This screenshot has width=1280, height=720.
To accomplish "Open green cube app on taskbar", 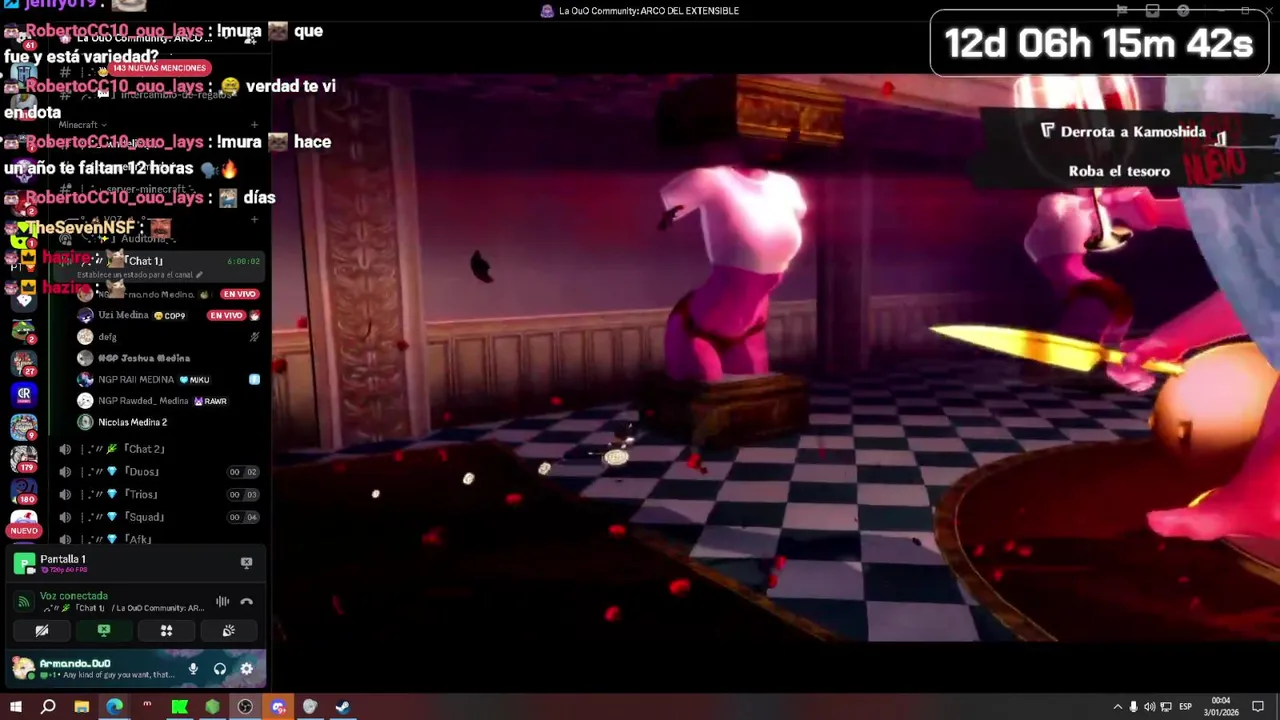I will 212,707.
